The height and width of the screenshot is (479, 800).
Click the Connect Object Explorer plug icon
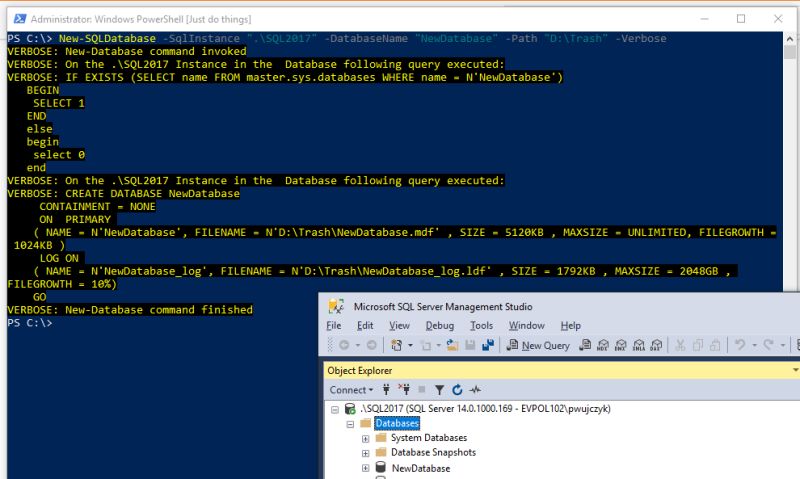click(386, 390)
